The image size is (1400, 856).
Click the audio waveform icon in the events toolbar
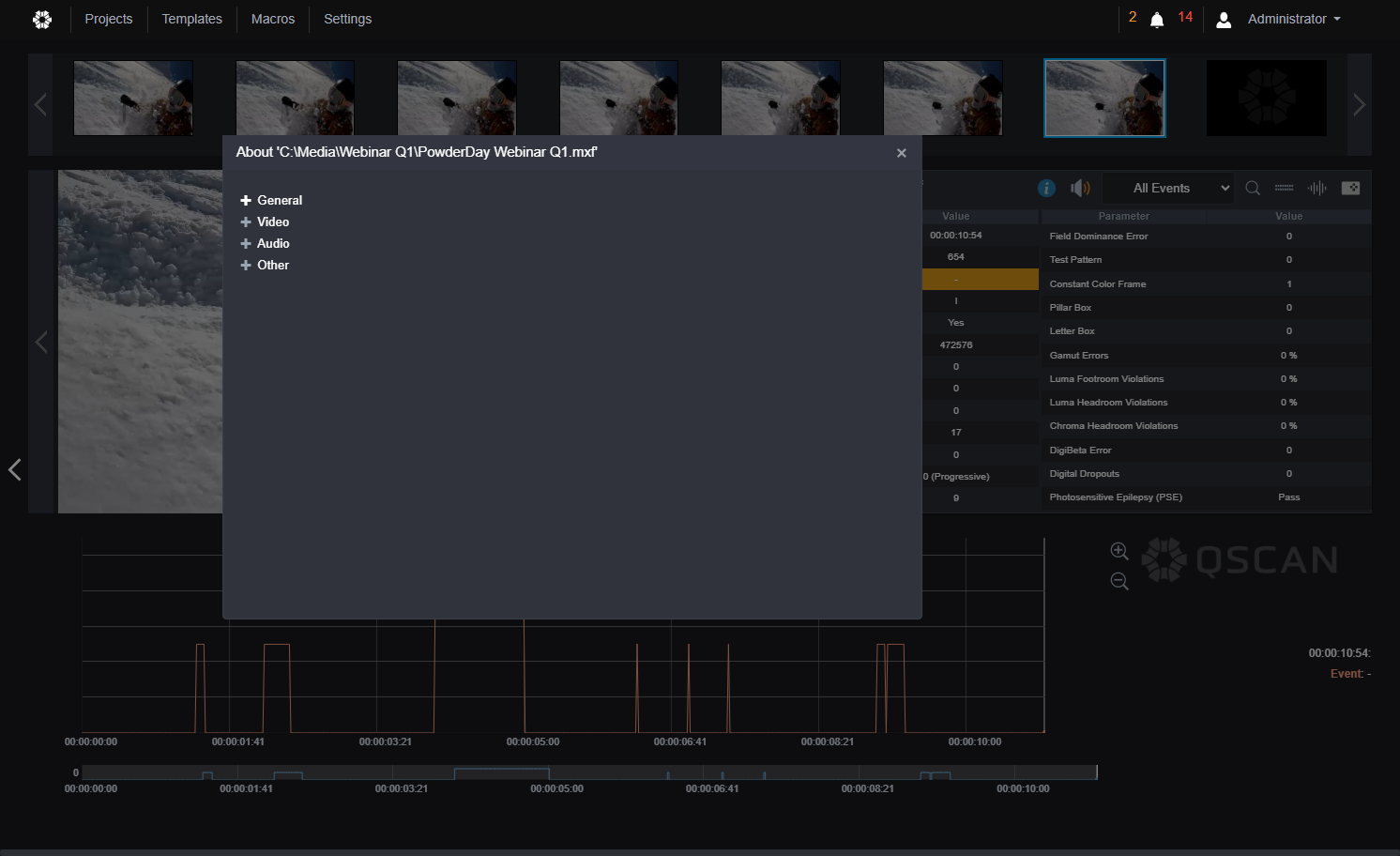[1317, 188]
